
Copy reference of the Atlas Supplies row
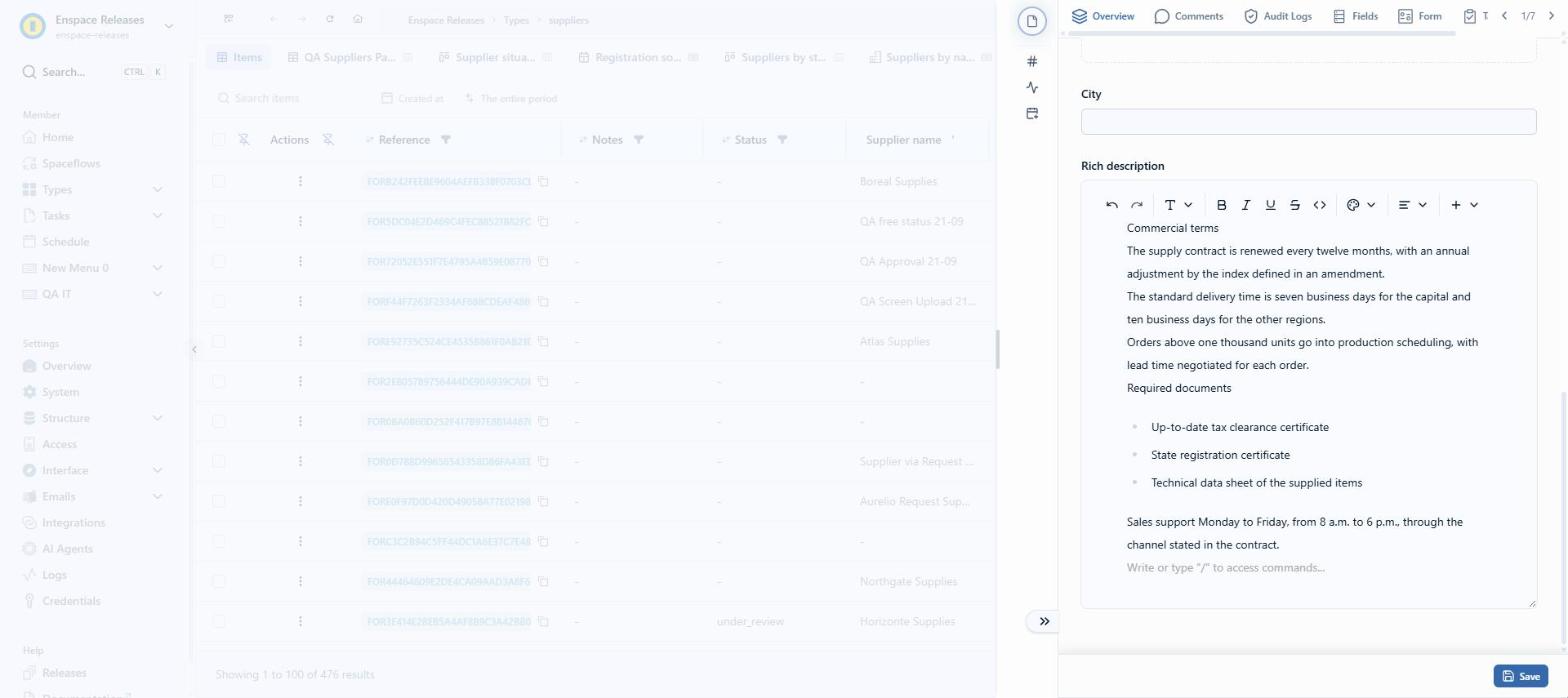tap(543, 342)
